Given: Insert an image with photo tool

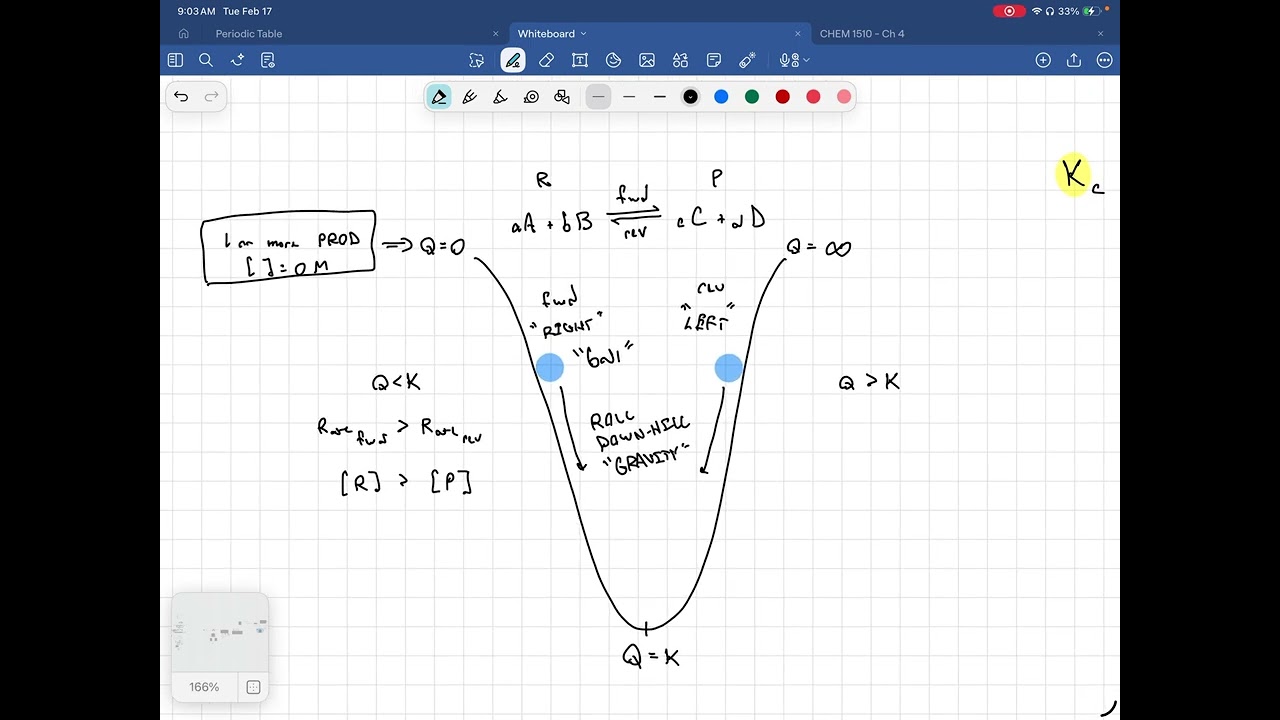Looking at the screenshot, I should point(647,61).
